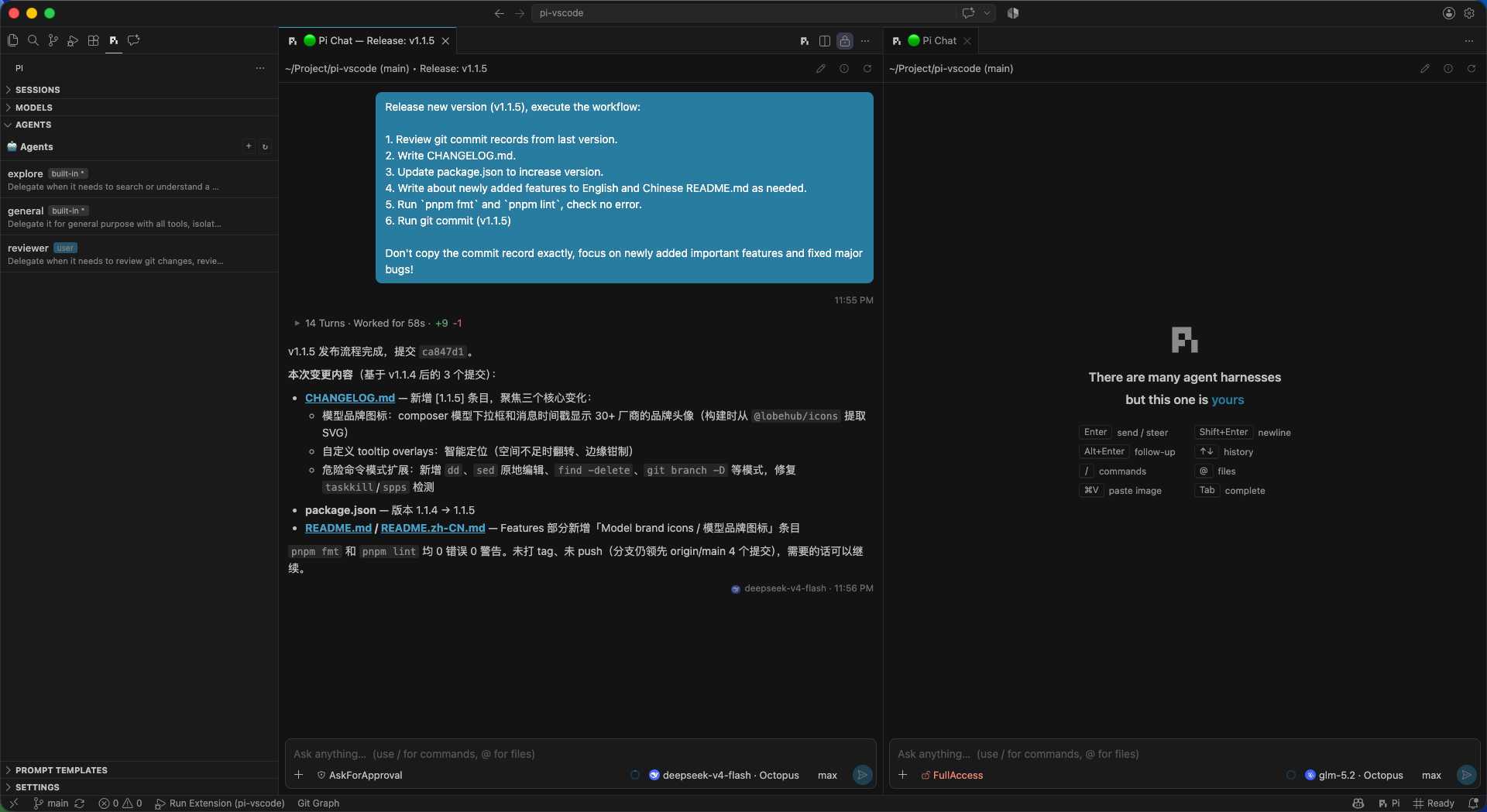This screenshot has width=1487, height=812.
Task: Open the Source Control view icon
Action: point(53,40)
